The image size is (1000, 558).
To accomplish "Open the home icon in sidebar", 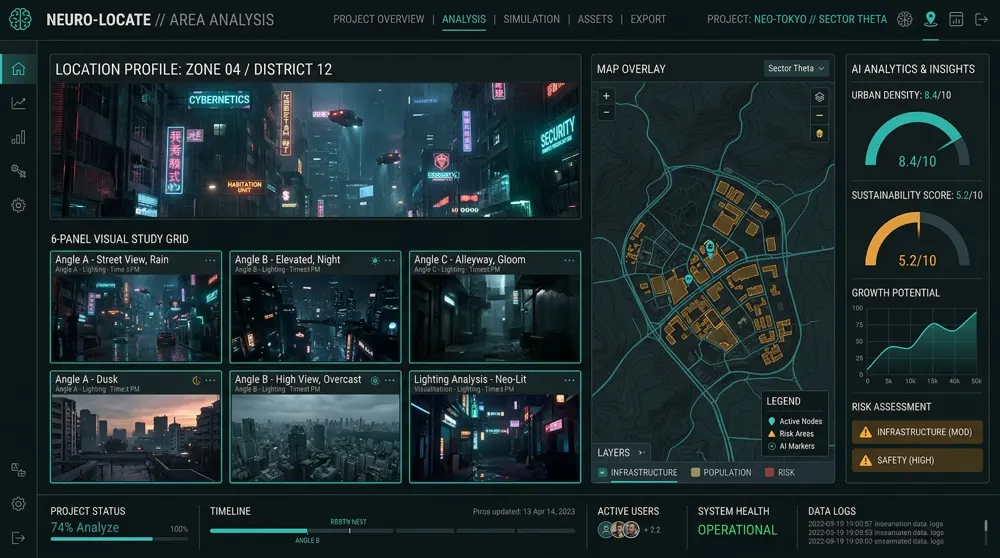I will pos(18,69).
